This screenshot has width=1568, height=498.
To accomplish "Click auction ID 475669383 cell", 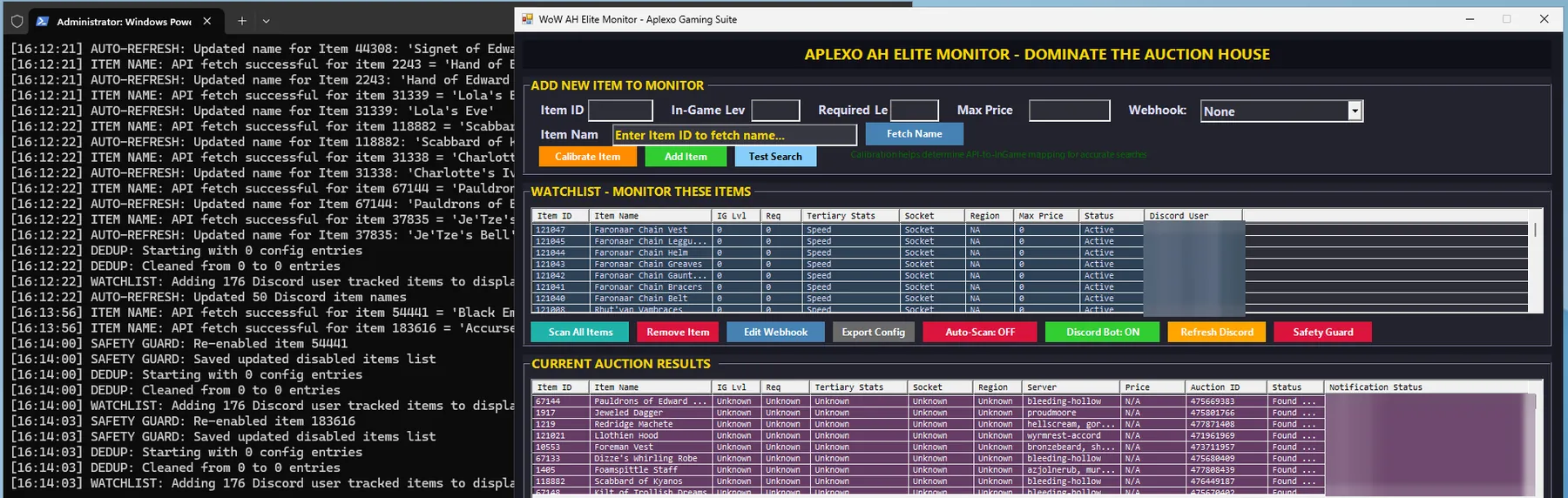I will pos(1226,401).
